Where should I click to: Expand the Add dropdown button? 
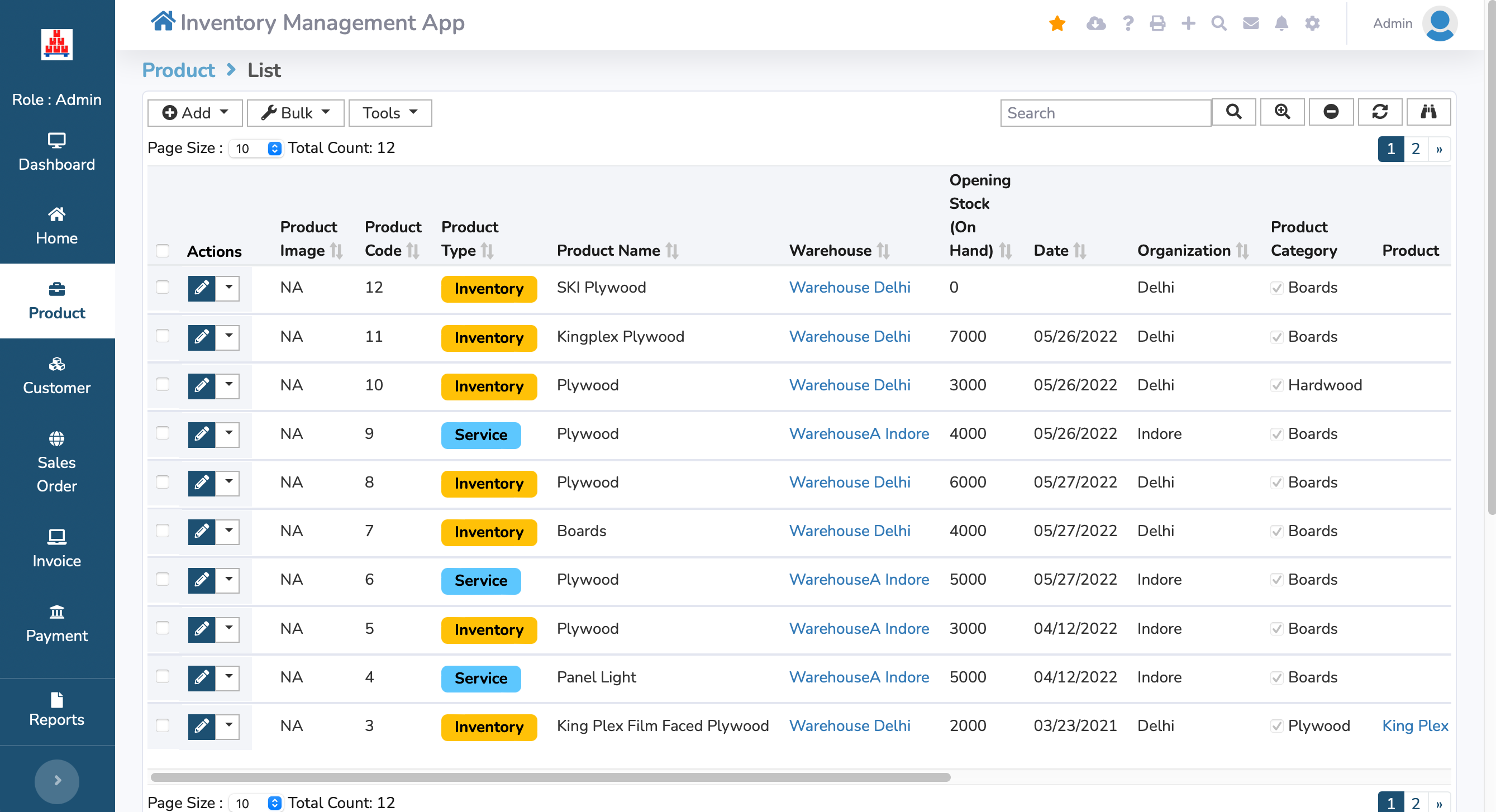point(194,113)
